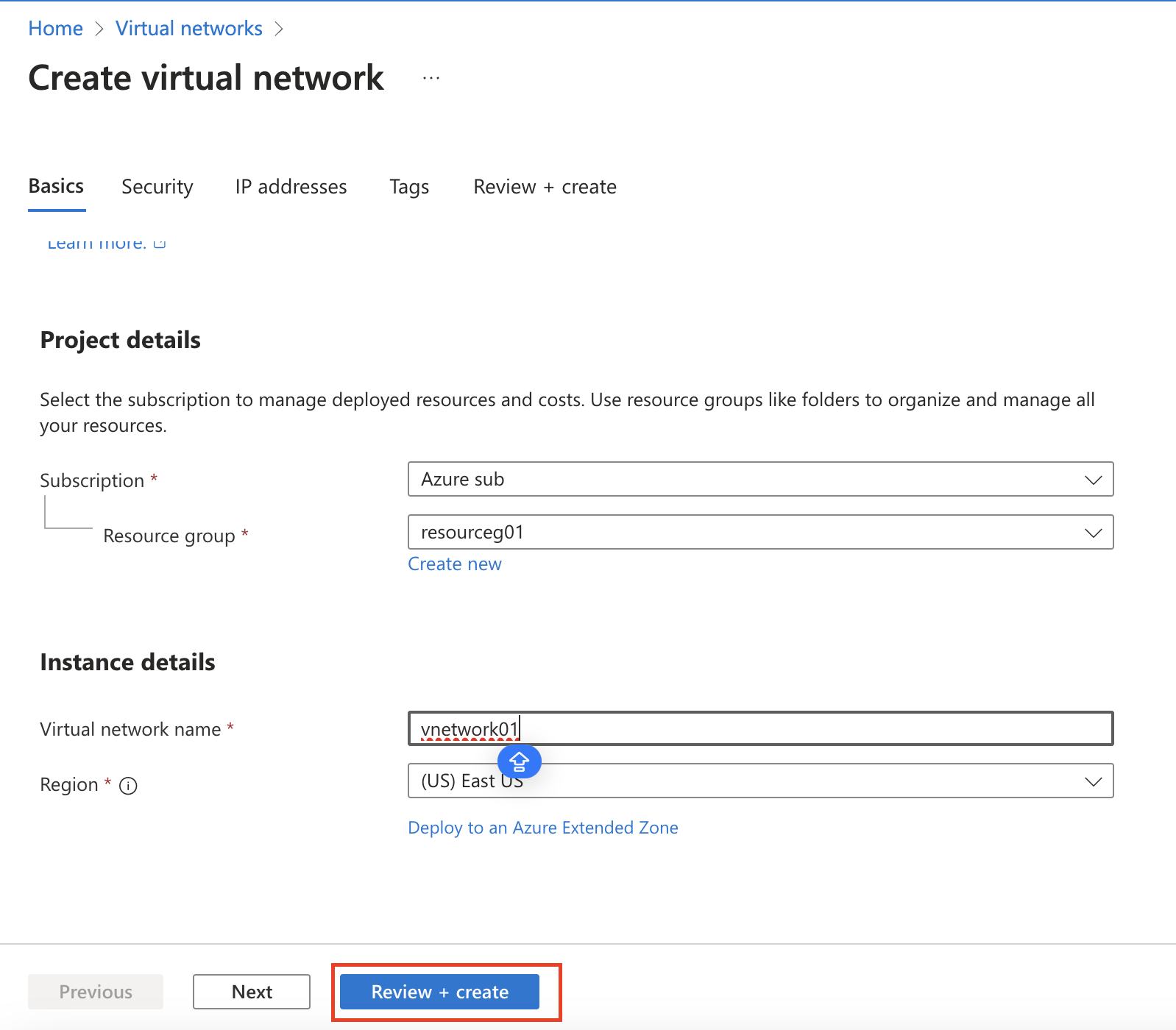Click the Instance details heading
Viewport: 1176px width, 1030px height.
[128, 662]
